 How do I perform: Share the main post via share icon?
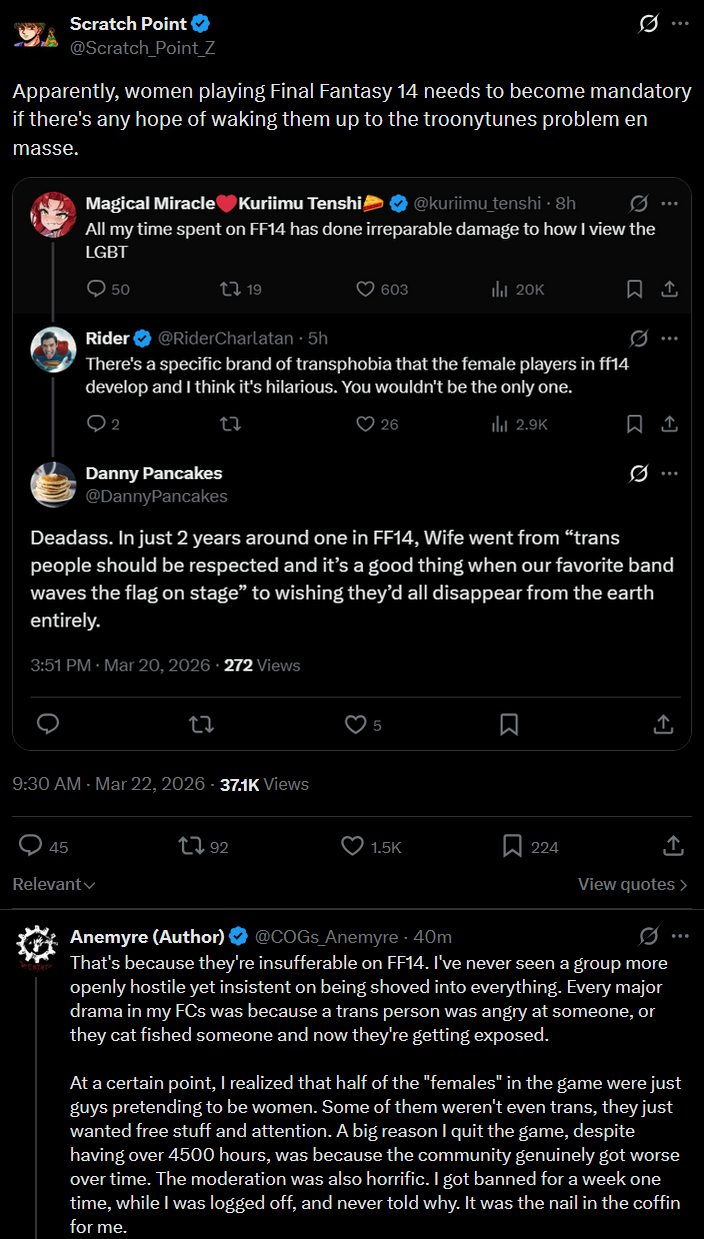click(x=673, y=846)
